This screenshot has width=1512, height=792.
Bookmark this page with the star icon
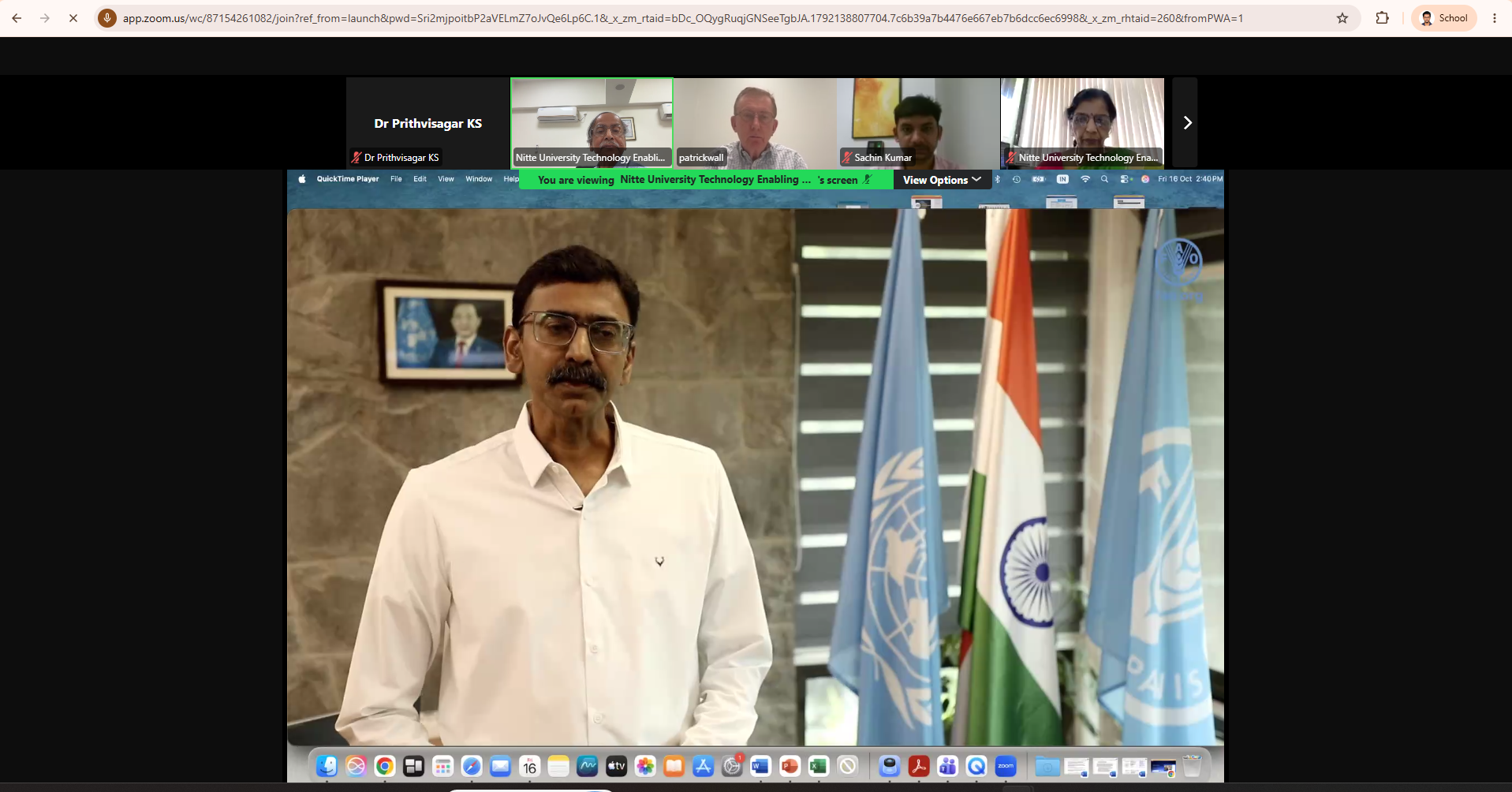tap(1342, 18)
